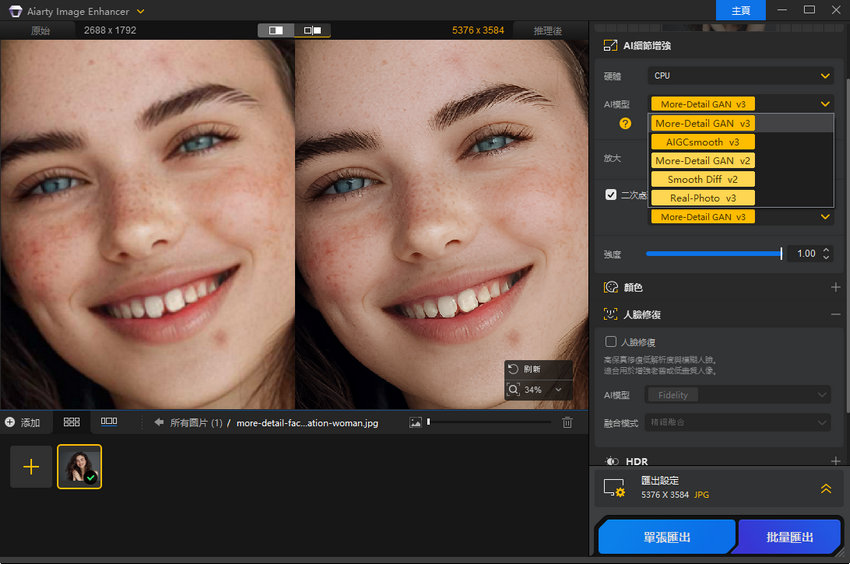Screen dimensions: 850x564
Task: Click the thumbnail size image icon
Action: tap(415, 422)
